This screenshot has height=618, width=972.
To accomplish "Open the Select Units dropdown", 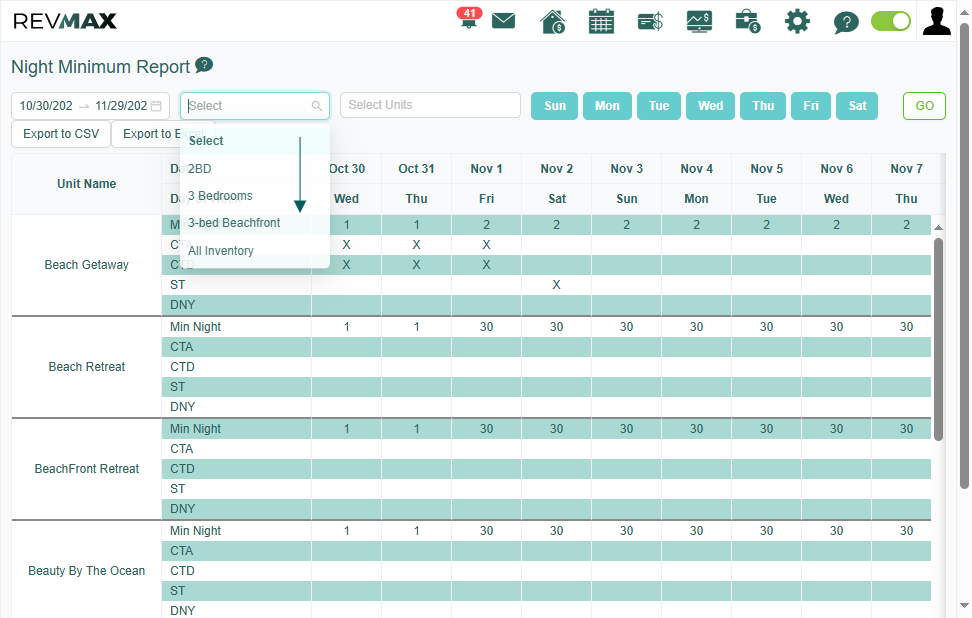I will click(430, 105).
